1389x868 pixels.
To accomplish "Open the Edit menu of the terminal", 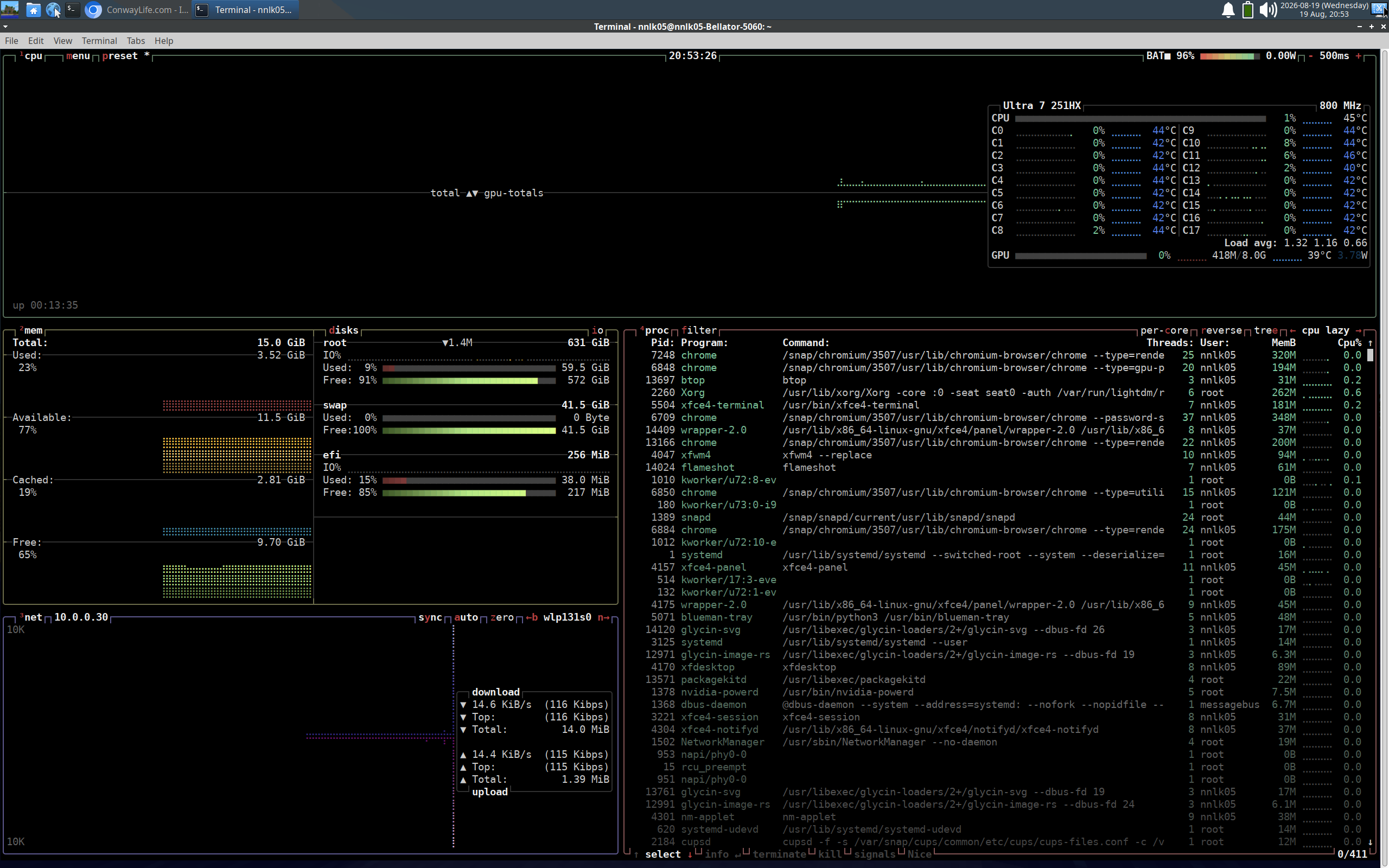I will tap(36, 41).
